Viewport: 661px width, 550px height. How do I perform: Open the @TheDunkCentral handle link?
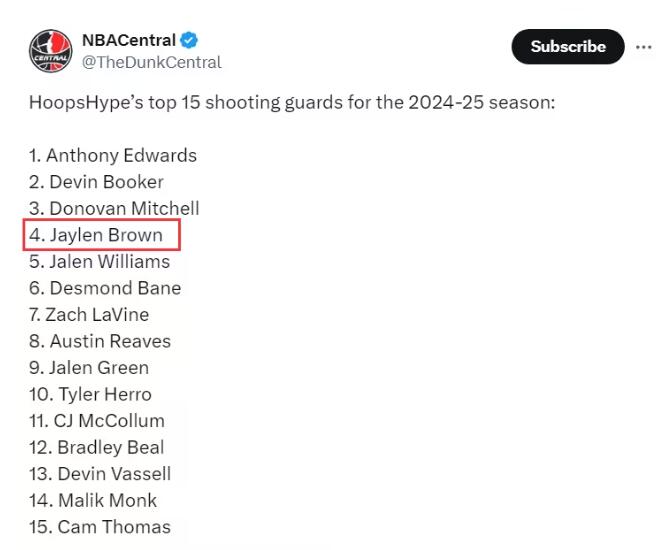coord(151,62)
